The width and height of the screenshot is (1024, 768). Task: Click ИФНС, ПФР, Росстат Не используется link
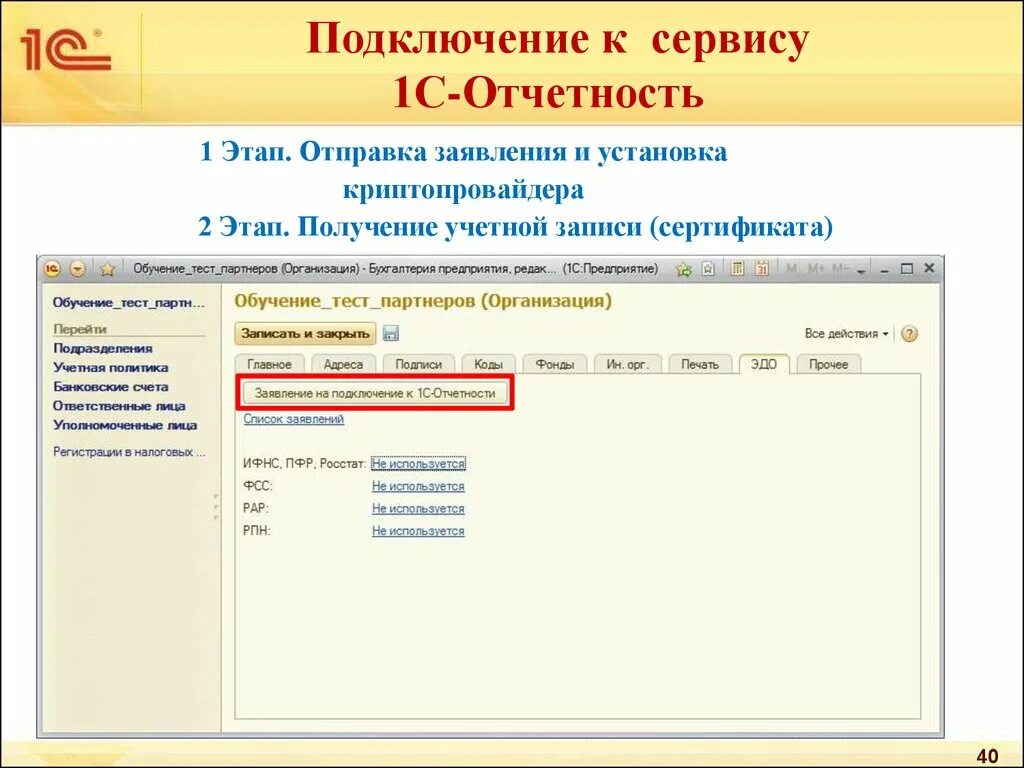point(419,464)
